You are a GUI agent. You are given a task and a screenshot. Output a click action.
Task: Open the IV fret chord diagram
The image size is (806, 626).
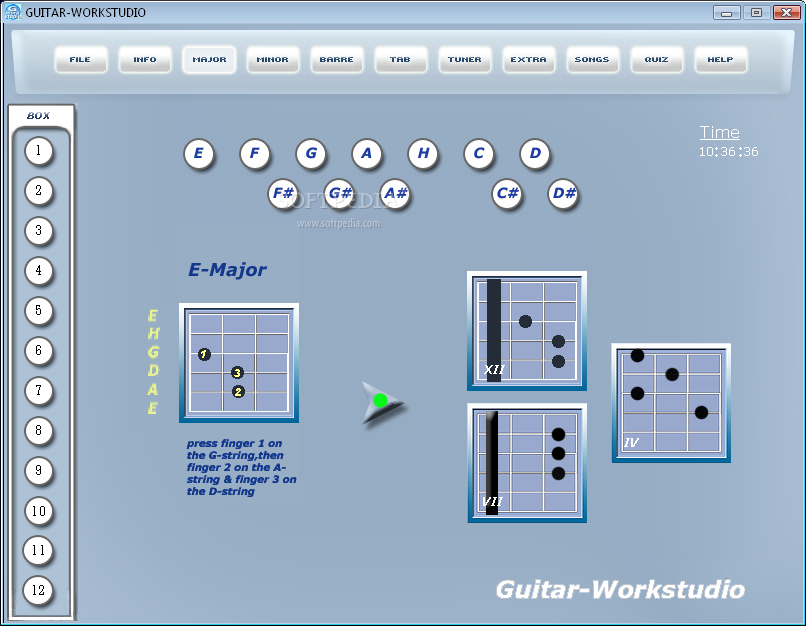click(671, 403)
